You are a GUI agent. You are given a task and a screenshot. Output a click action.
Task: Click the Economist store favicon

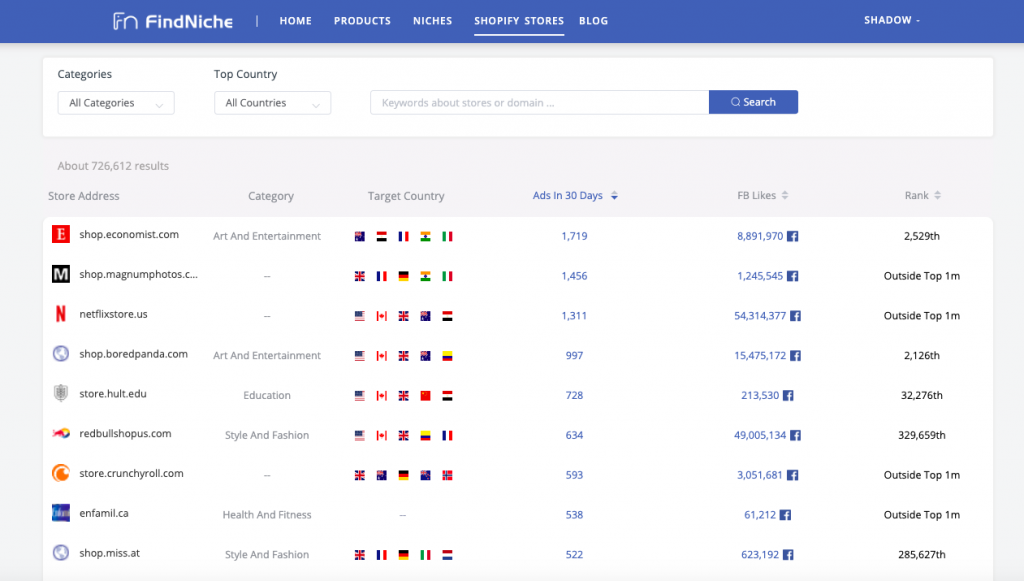click(x=61, y=234)
